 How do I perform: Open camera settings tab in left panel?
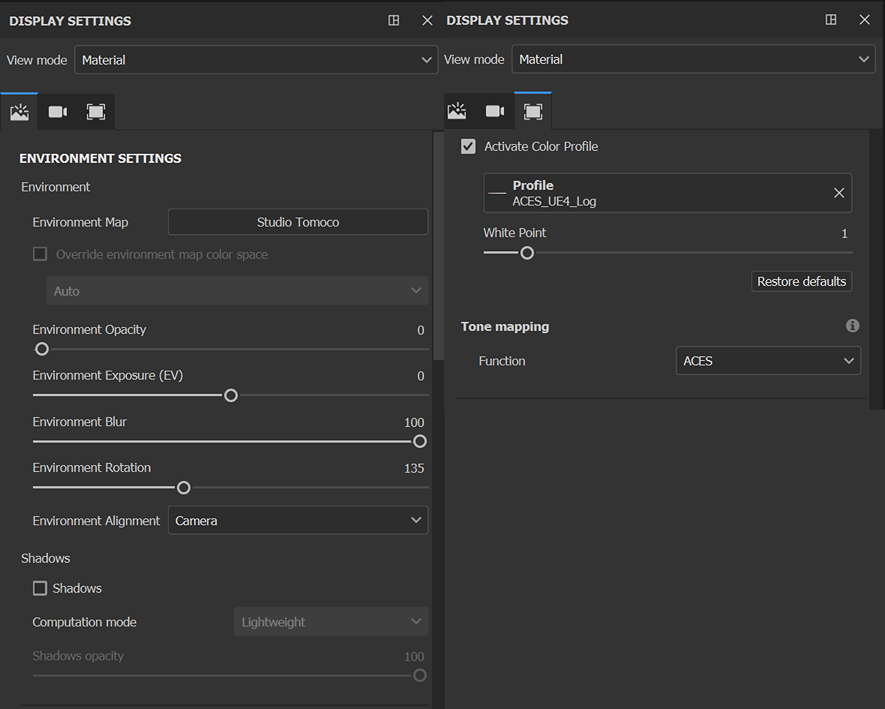(x=58, y=112)
